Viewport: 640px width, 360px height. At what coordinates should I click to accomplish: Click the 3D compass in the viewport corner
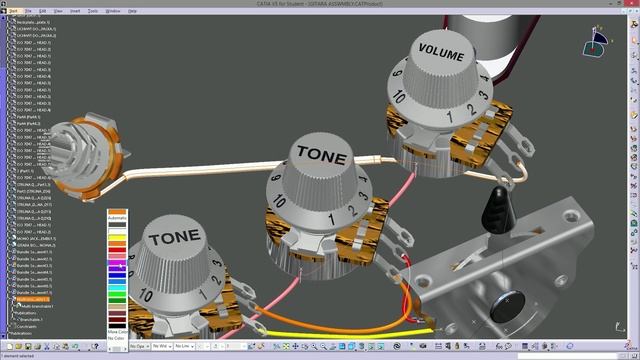click(596, 42)
